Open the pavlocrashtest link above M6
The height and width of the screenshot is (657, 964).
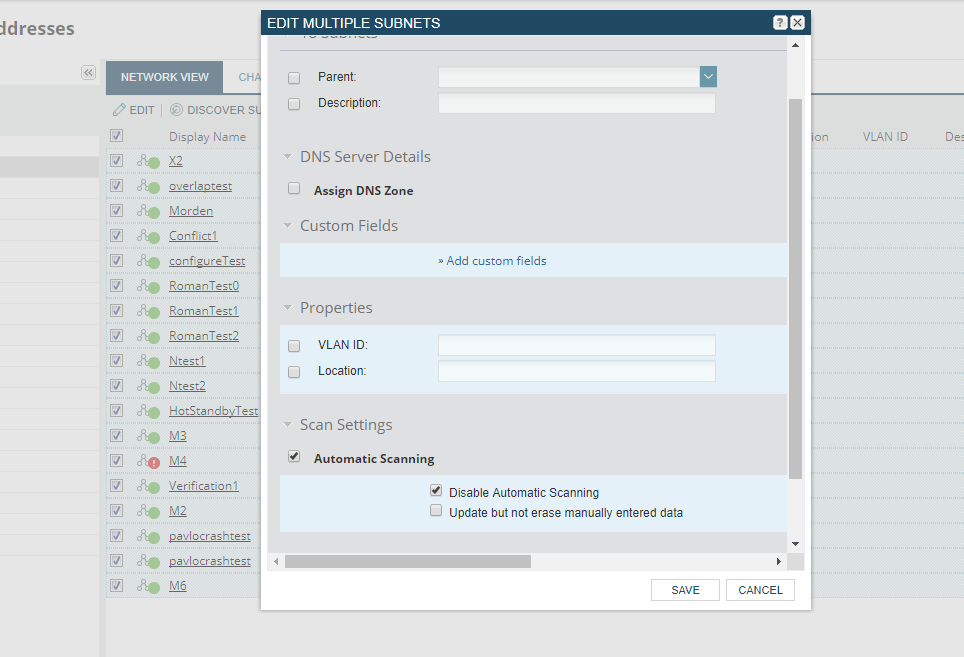[x=210, y=561]
